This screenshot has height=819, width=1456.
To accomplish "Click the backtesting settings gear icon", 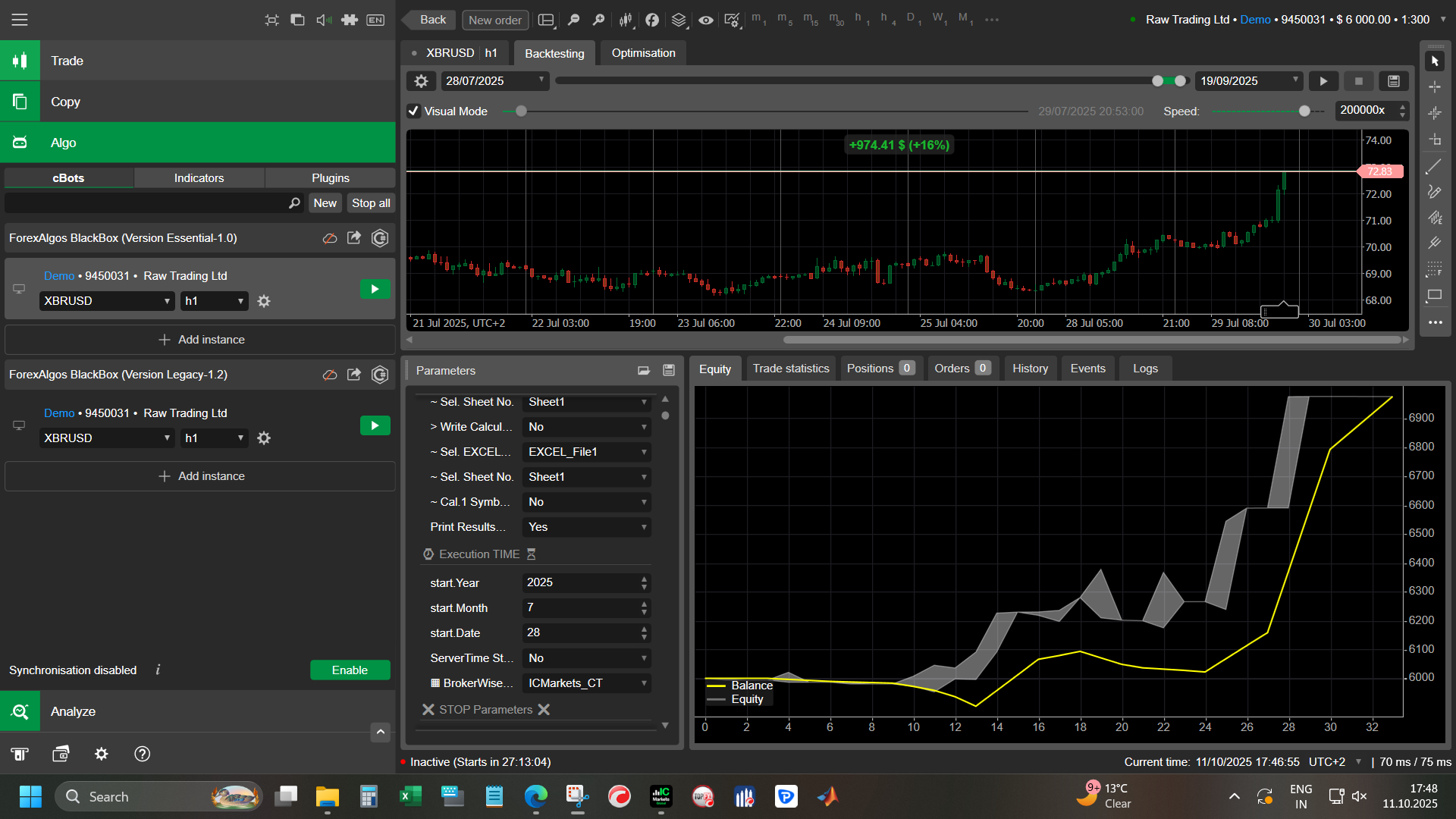I will click(422, 81).
